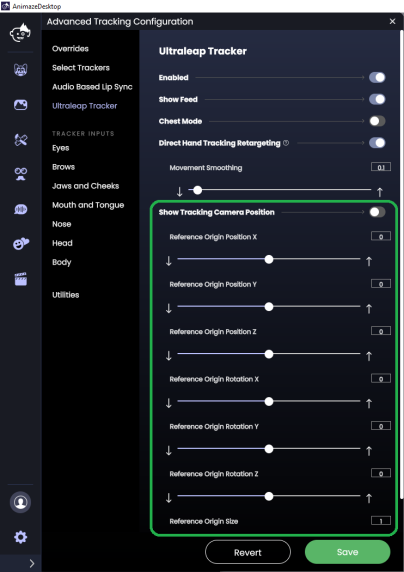Turn off the Show Feed toggle
Viewport: 404px width, 572px height.
click(377, 99)
